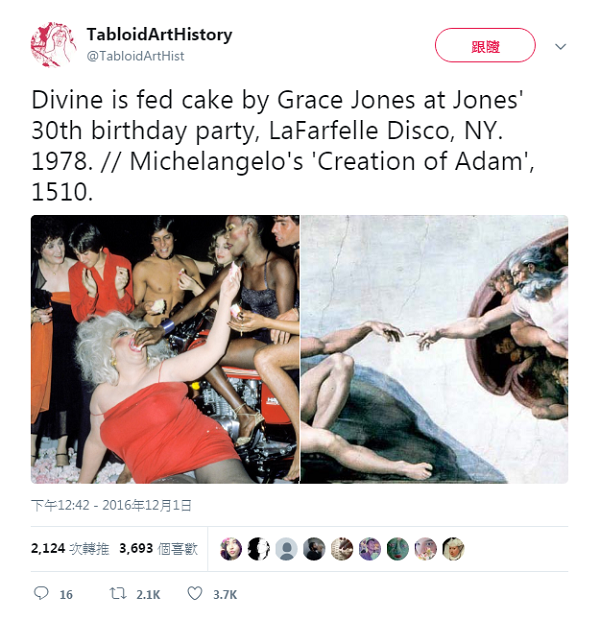
Task: Open the Creation of Adam painting image
Action: (x=434, y=349)
